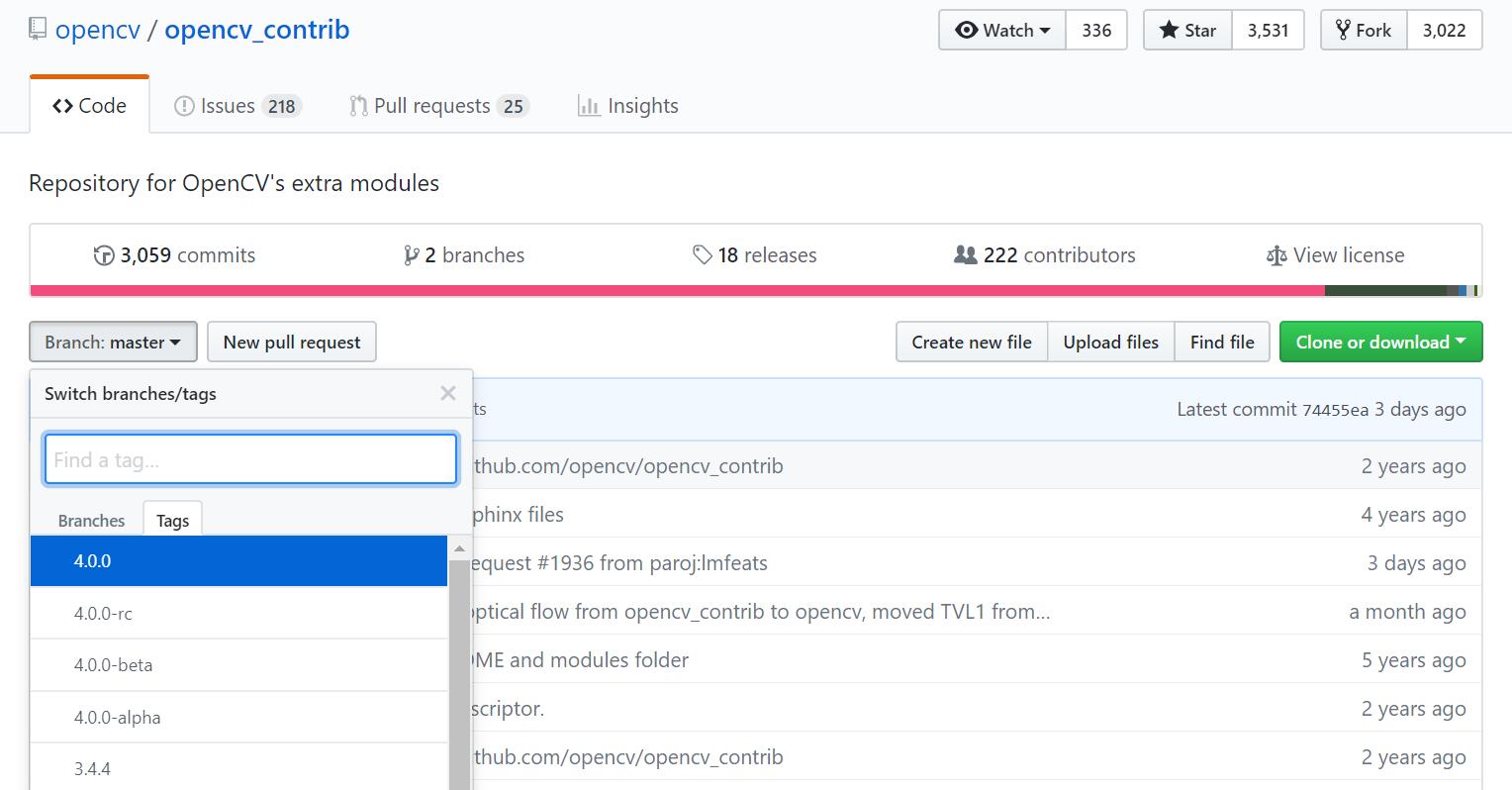Open the Pull requests tab

tap(439, 106)
